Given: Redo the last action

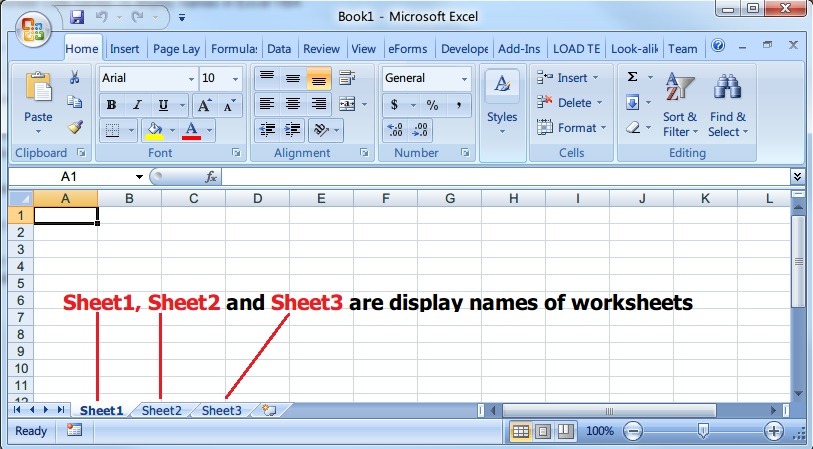Looking at the screenshot, I should pos(137,17).
